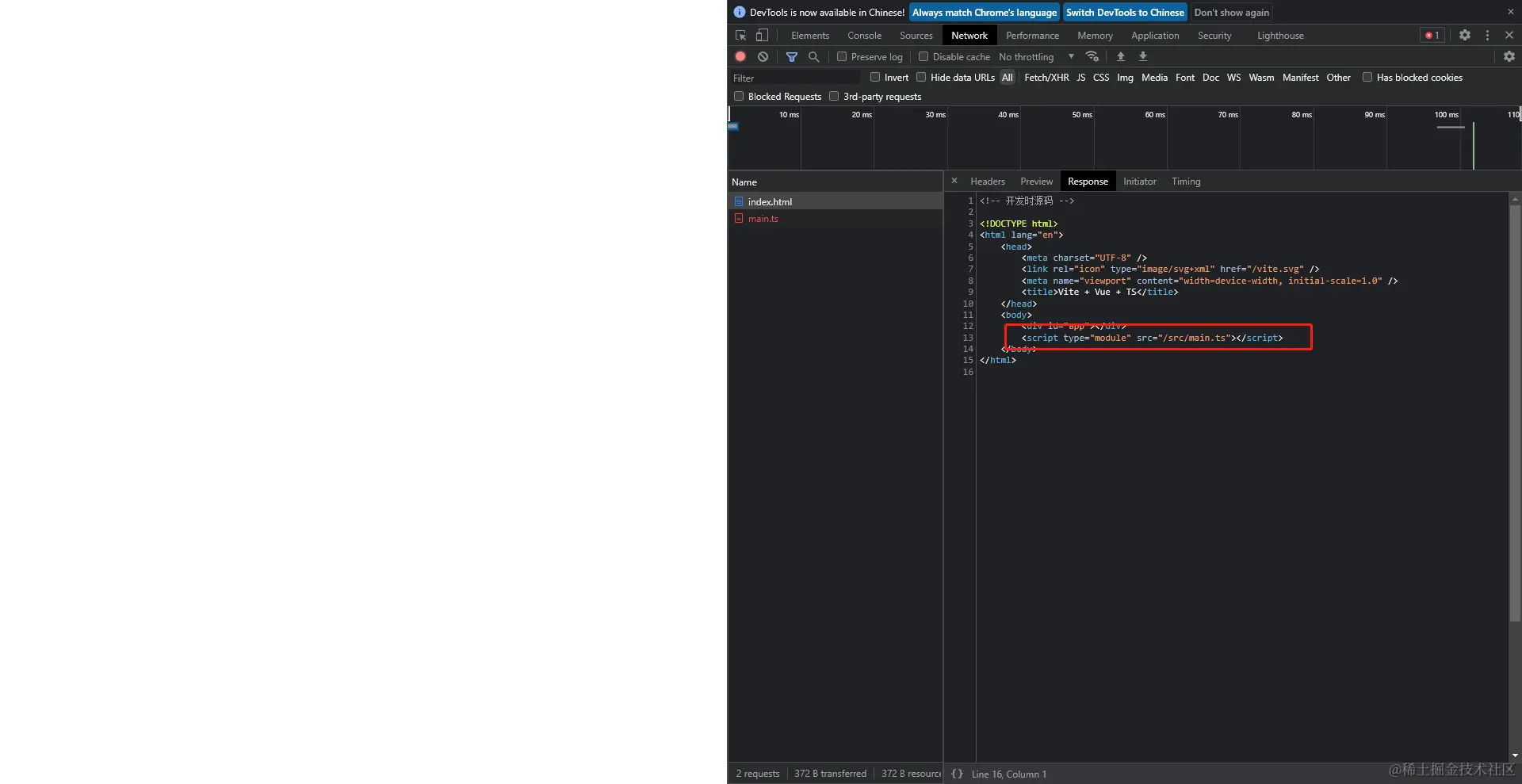Switch to the Console tab
1522x784 pixels.
point(864,36)
